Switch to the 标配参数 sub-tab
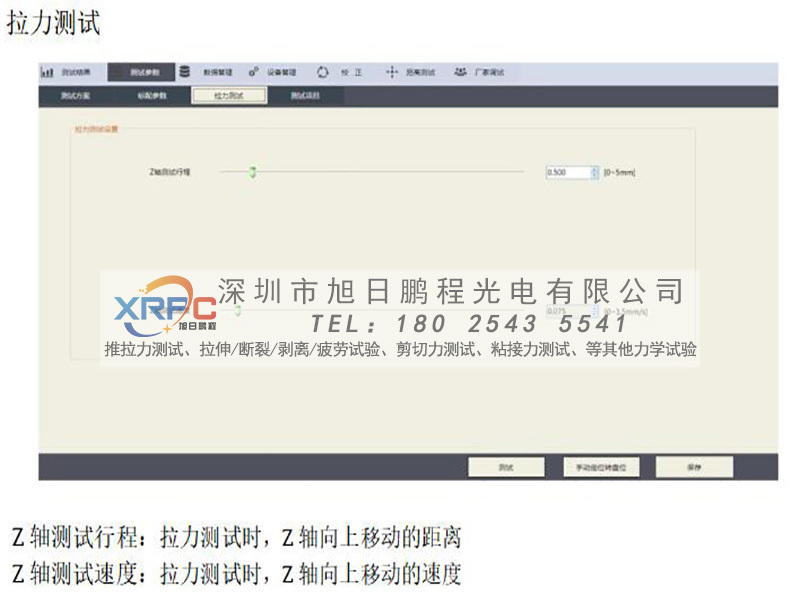The image size is (800, 600). pyautogui.click(x=152, y=95)
